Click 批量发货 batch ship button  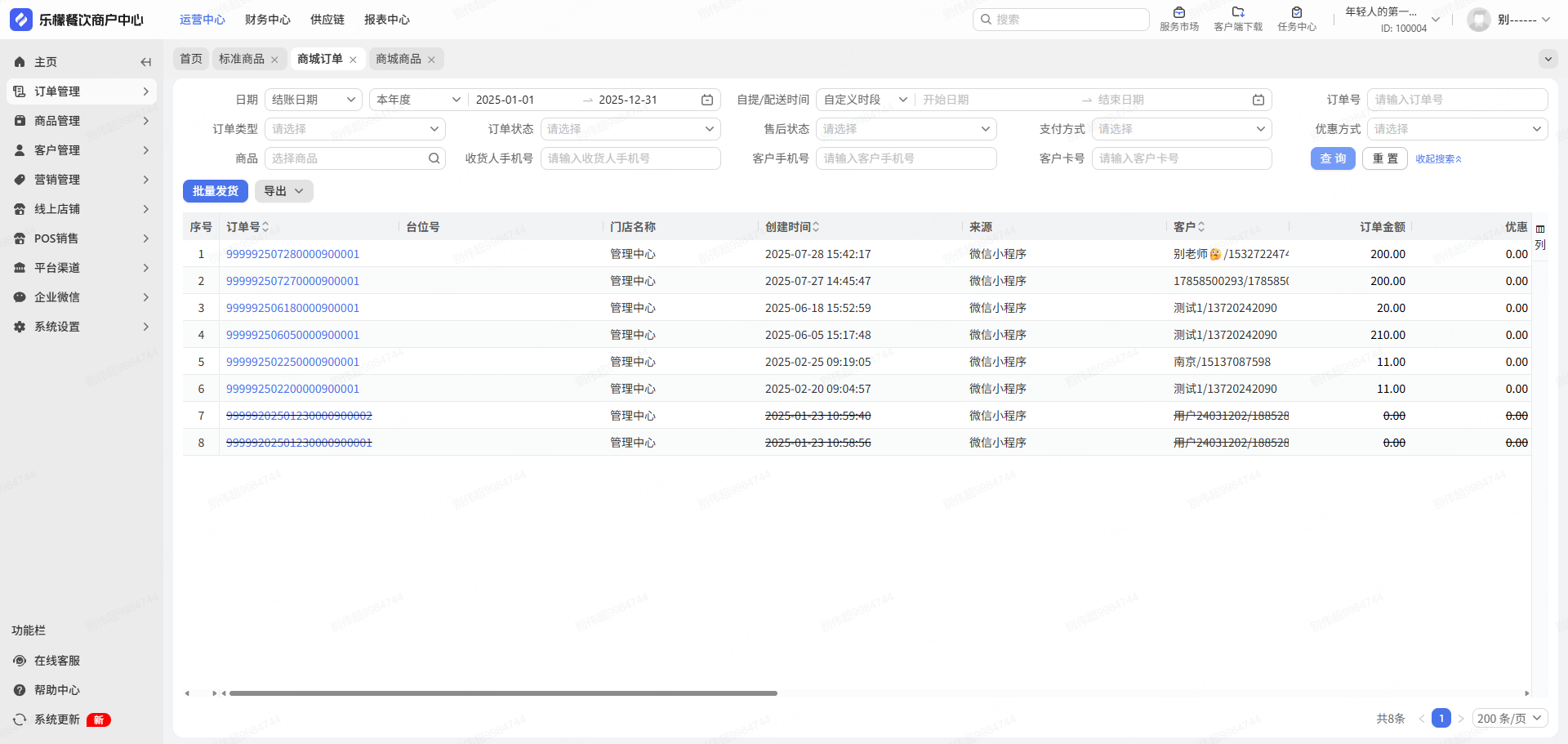216,191
